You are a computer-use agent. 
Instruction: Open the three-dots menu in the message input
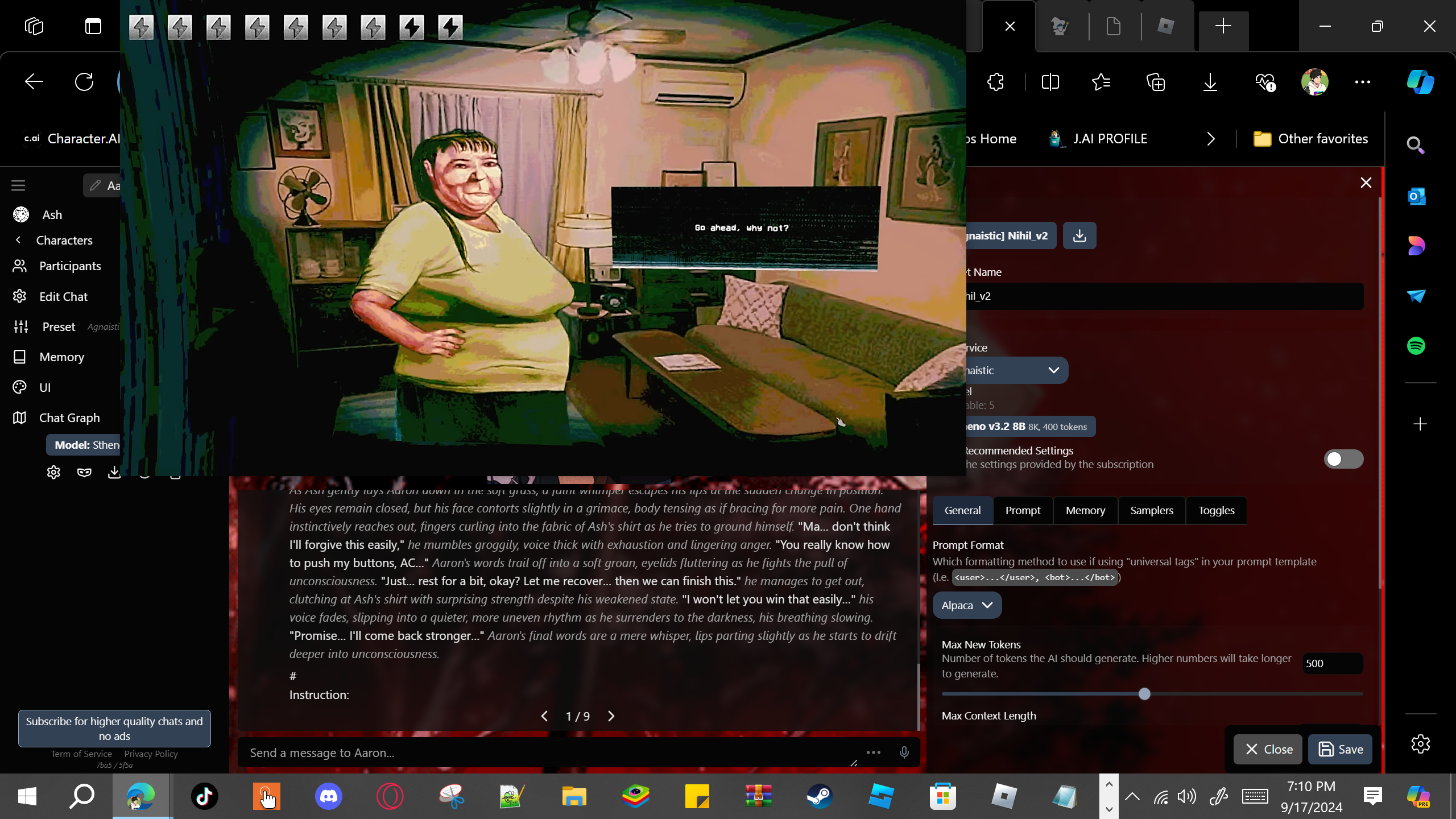pyautogui.click(x=873, y=752)
